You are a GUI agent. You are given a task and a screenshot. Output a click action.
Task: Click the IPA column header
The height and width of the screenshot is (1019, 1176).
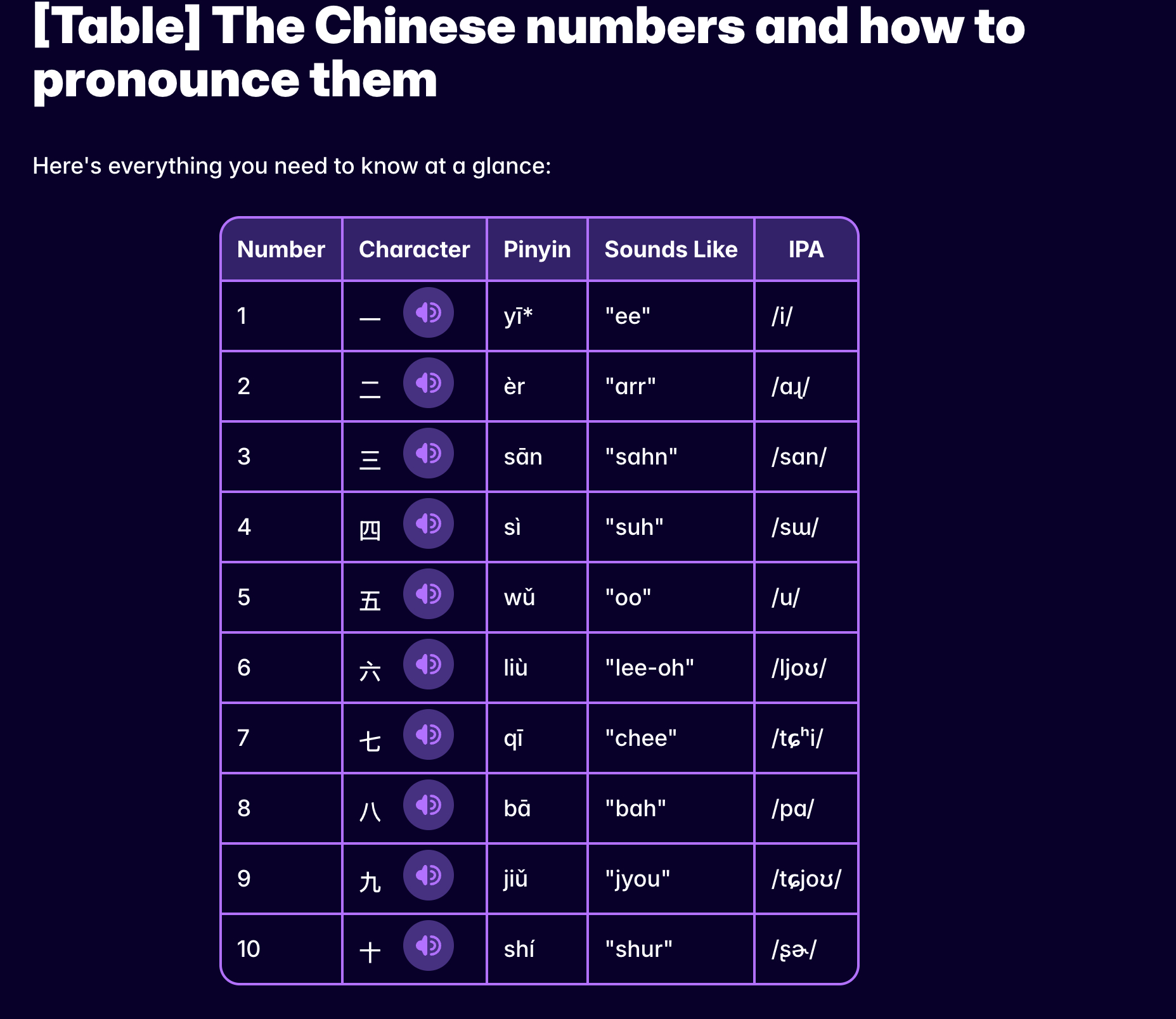tap(806, 250)
